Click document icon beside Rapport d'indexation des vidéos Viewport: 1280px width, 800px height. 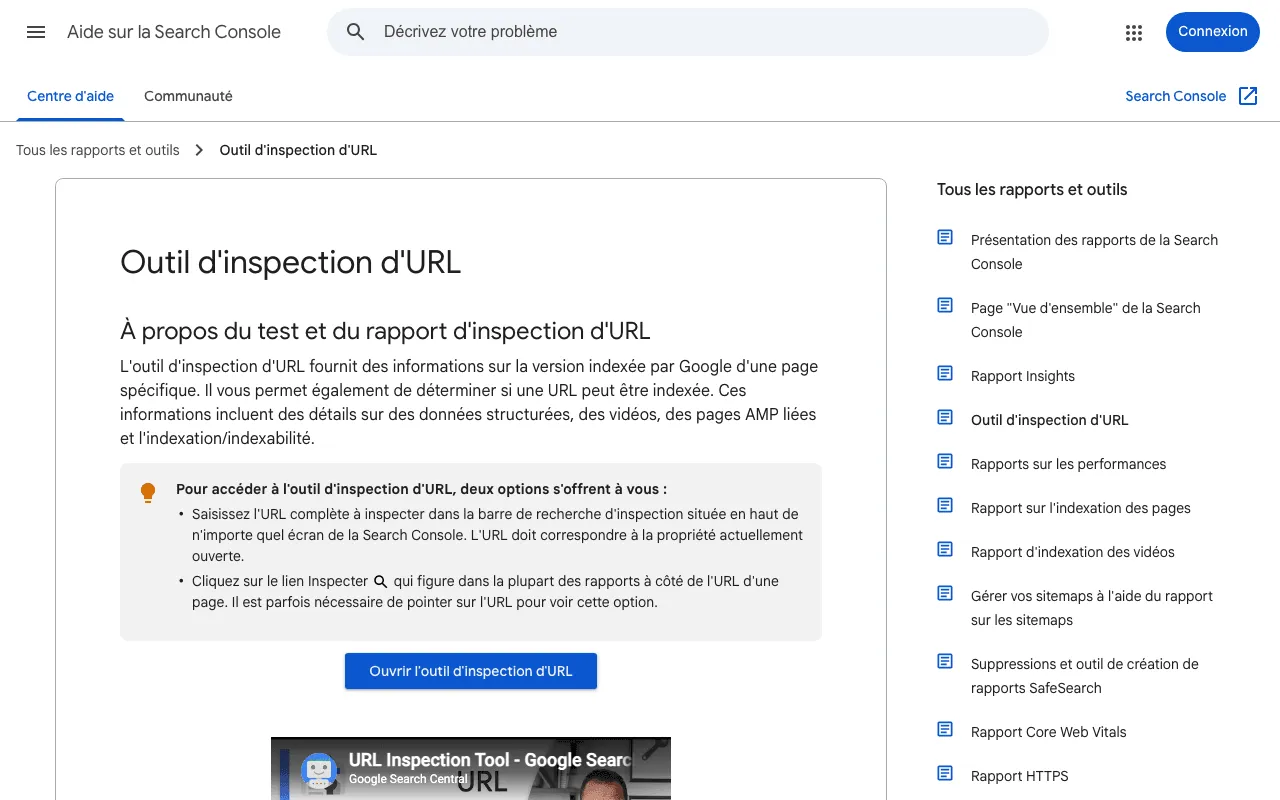(x=945, y=549)
